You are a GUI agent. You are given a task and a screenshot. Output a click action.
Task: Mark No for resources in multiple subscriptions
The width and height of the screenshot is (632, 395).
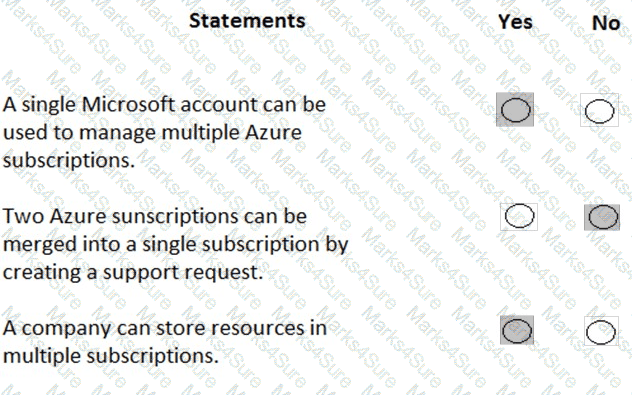pos(601,331)
